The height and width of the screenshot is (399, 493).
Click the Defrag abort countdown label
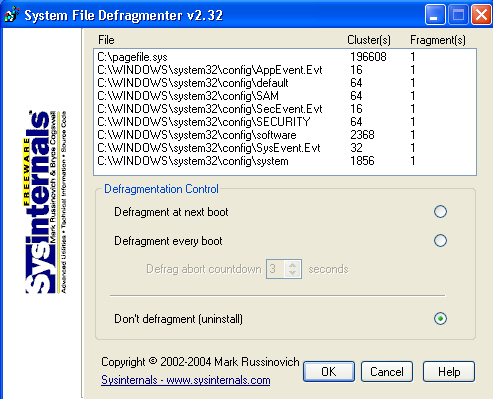[x=204, y=269]
